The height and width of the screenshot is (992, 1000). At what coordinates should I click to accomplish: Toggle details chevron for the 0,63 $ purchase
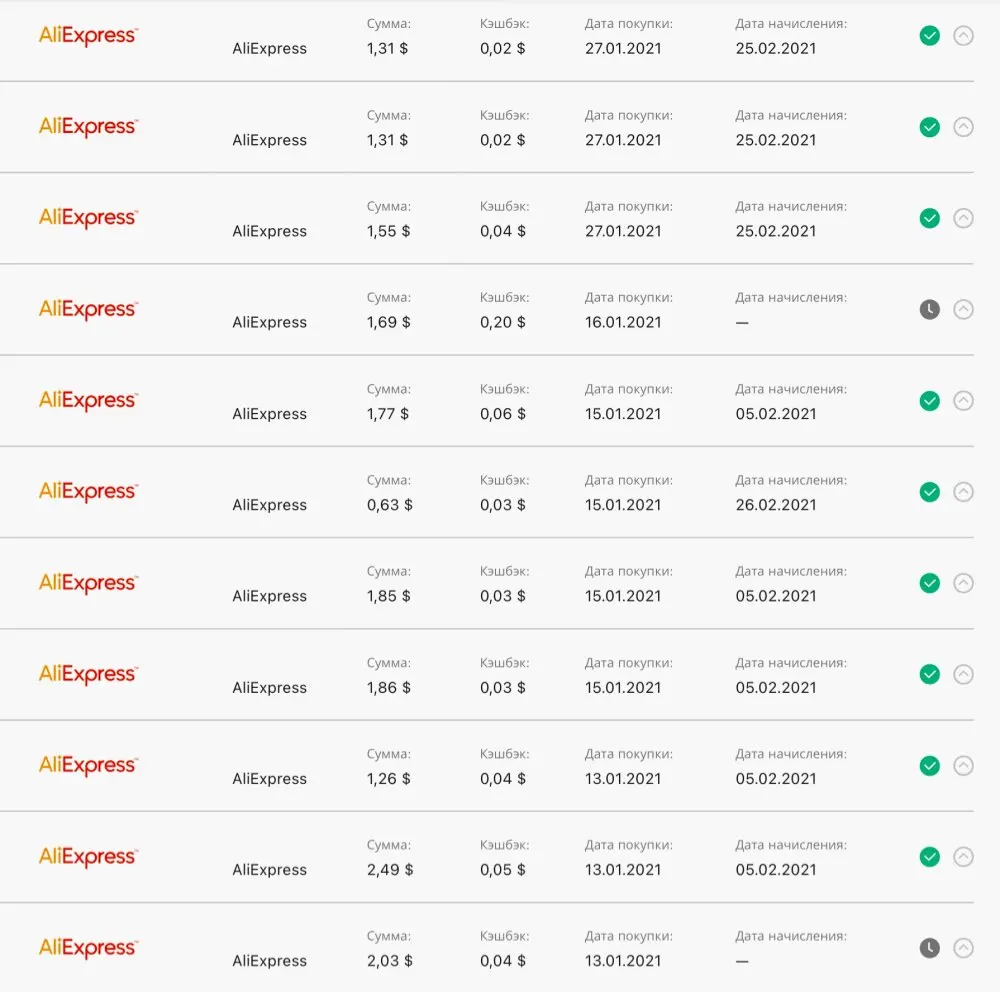pos(963,492)
